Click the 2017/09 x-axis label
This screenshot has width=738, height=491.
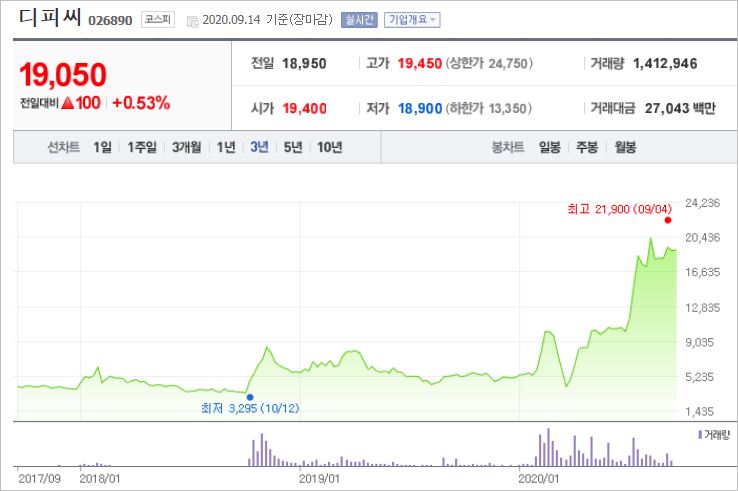[40, 479]
